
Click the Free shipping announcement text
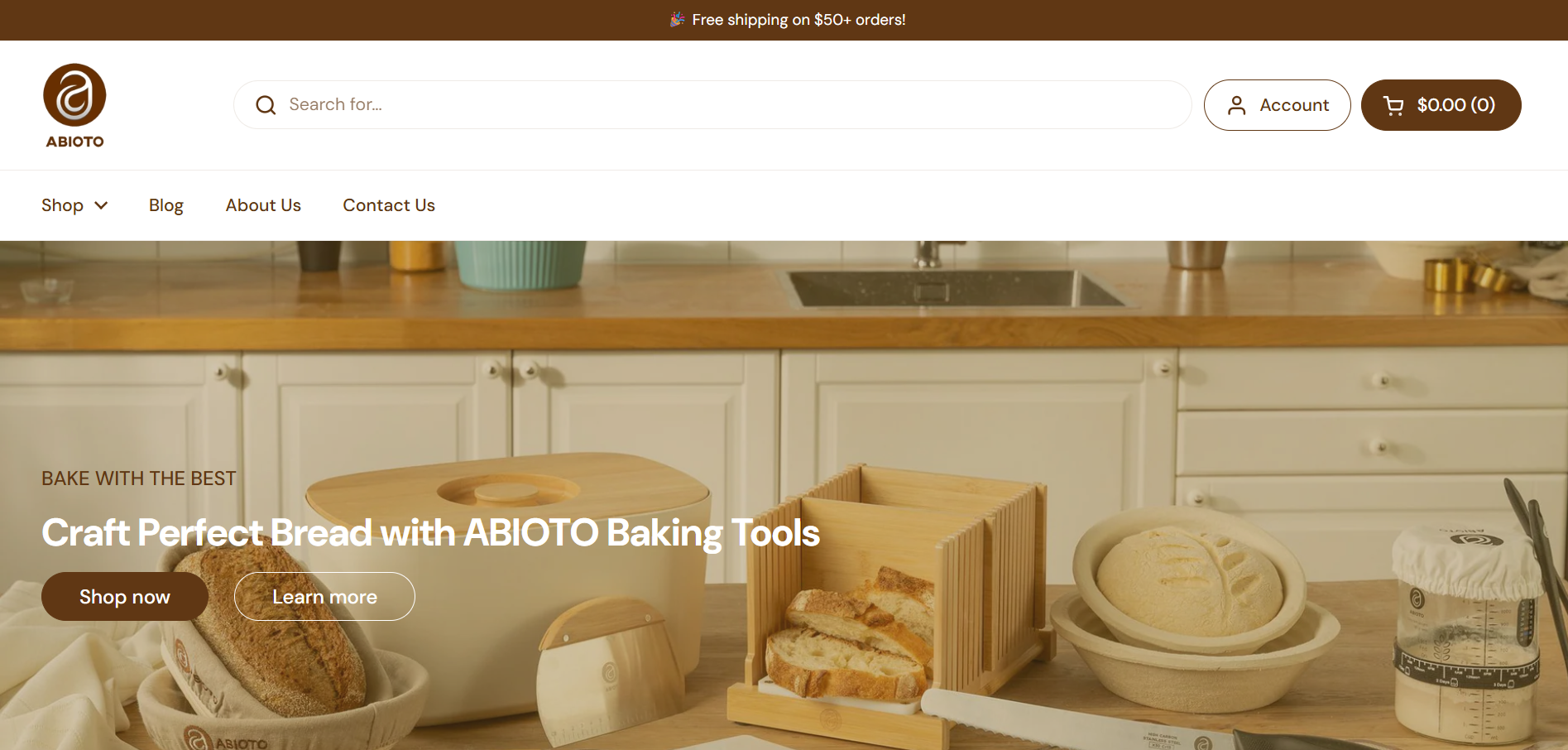coord(798,19)
